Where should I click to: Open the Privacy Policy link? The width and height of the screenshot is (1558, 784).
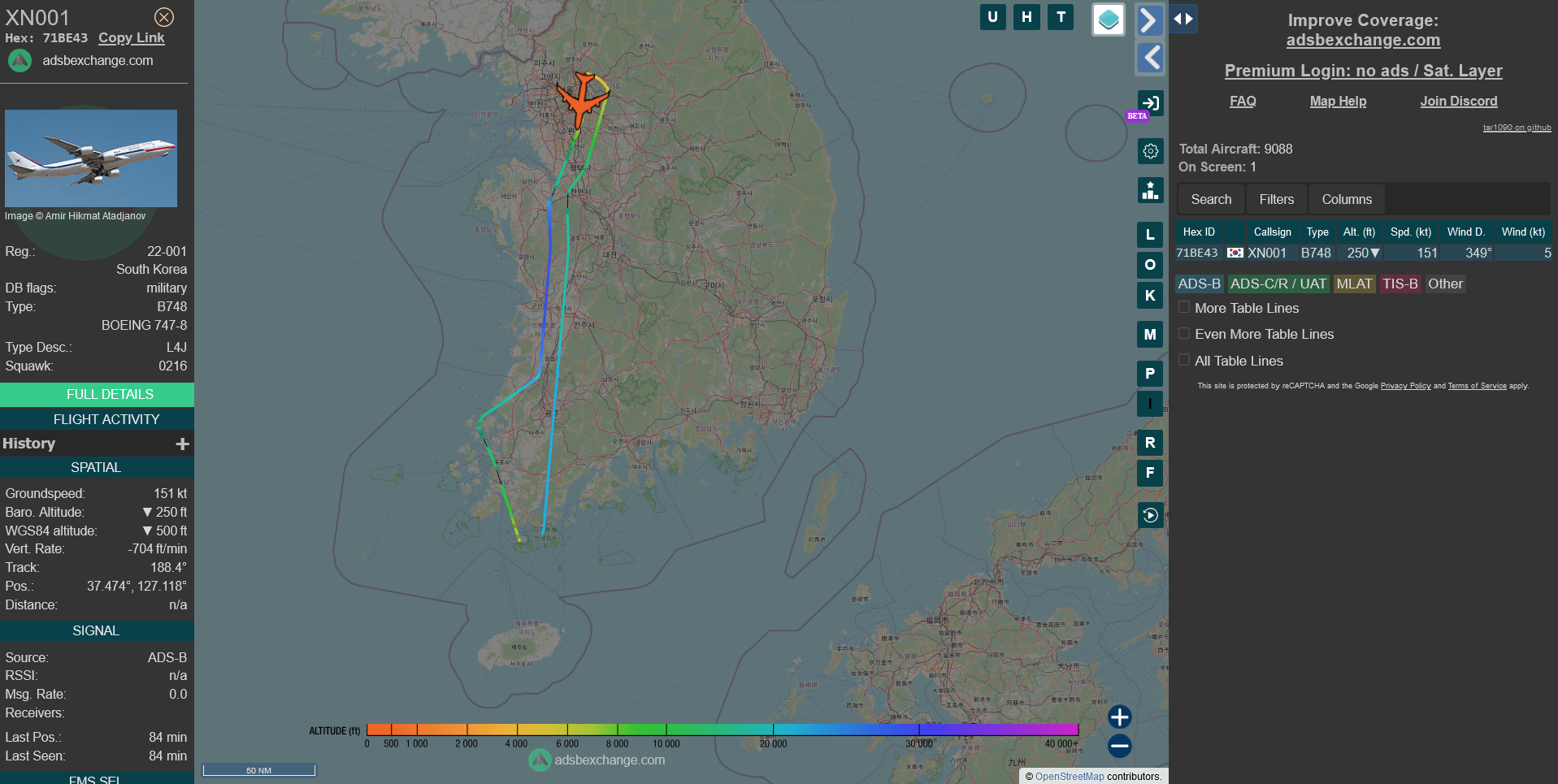point(1405,386)
